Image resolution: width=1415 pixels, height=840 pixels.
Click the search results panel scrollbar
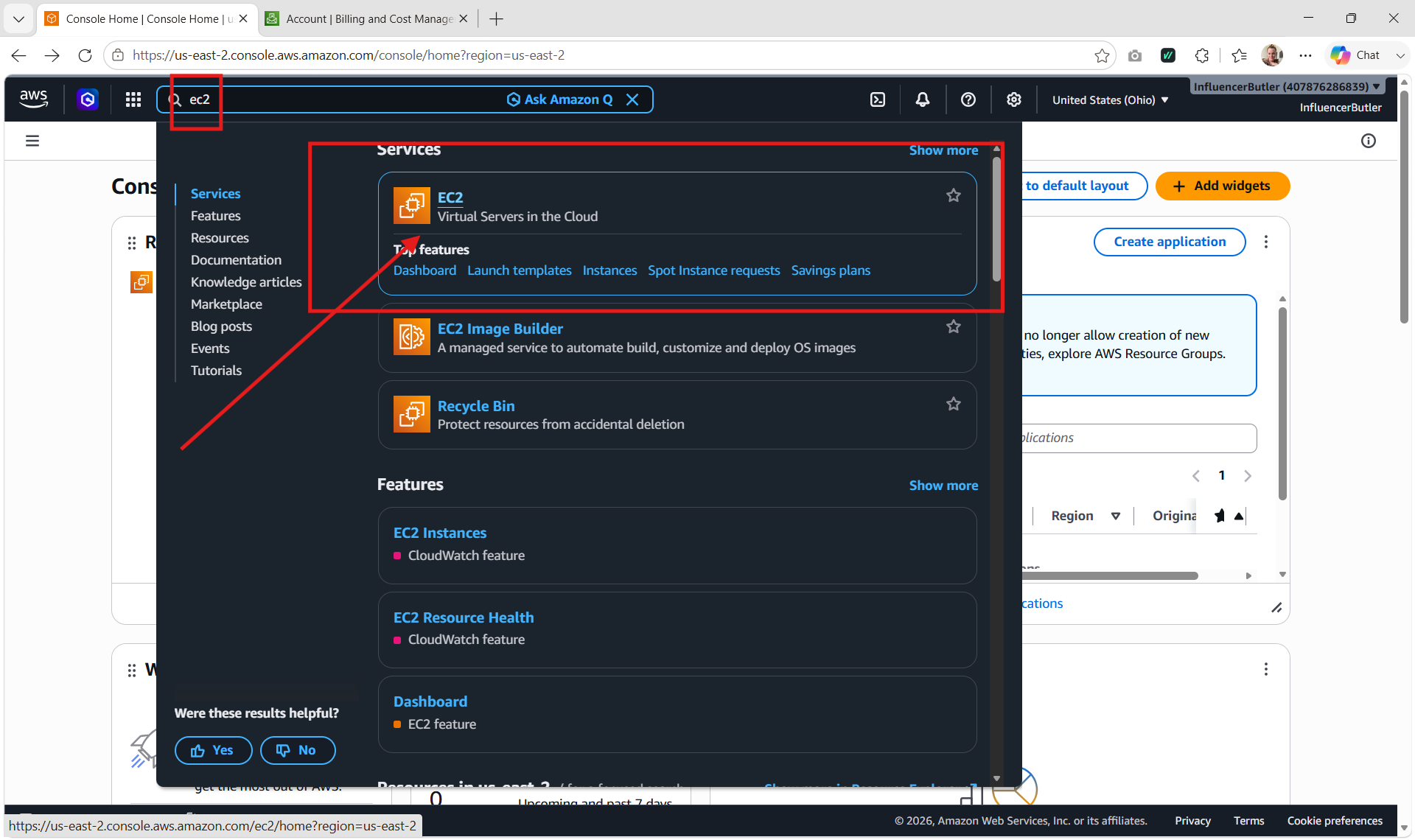pyautogui.click(x=996, y=221)
